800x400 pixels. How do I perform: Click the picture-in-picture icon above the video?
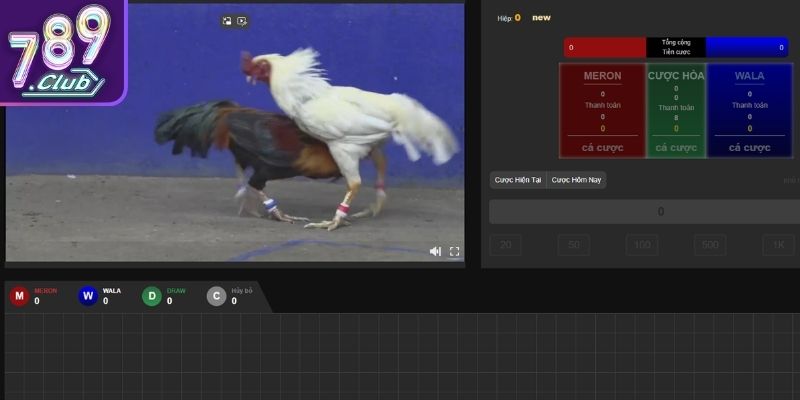click(227, 20)
